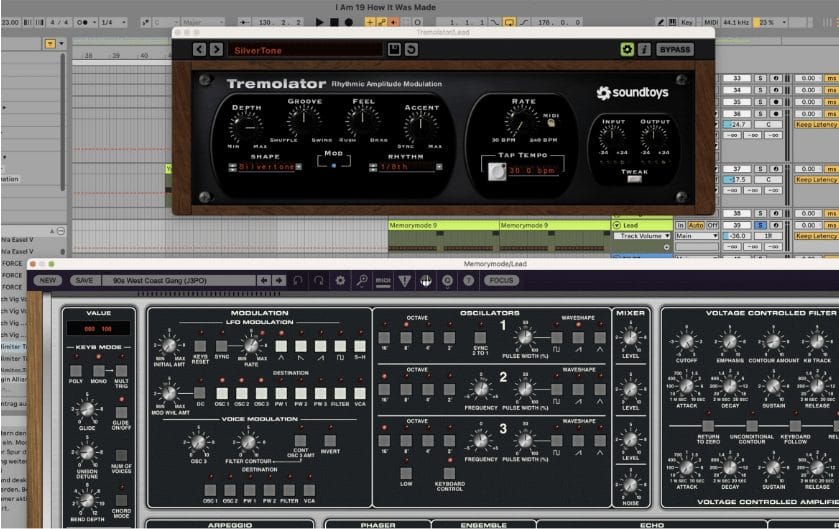
Task: Revert Tremolator preset with undo arrow icon
Action: point(411,50)
